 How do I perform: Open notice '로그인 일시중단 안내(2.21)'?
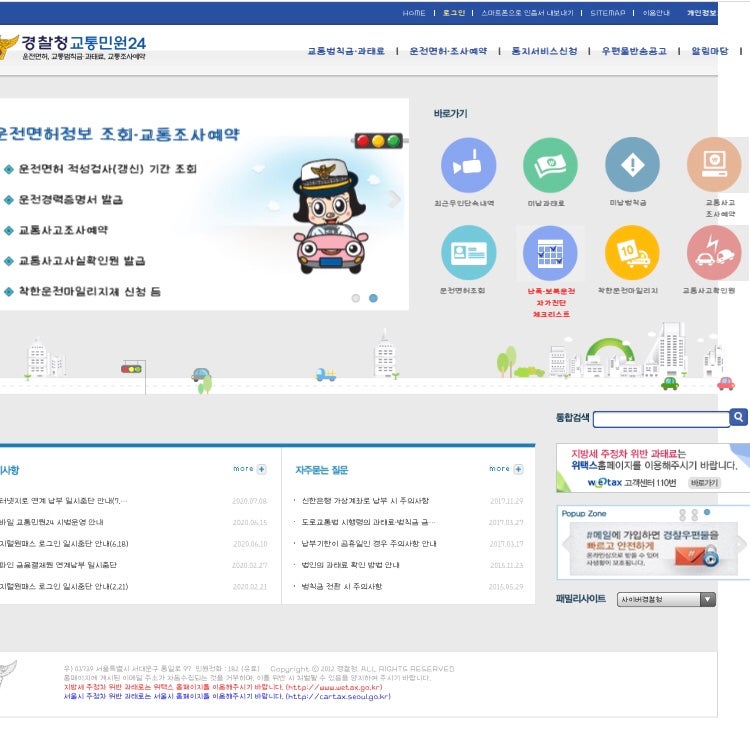(x=64, y=586)
